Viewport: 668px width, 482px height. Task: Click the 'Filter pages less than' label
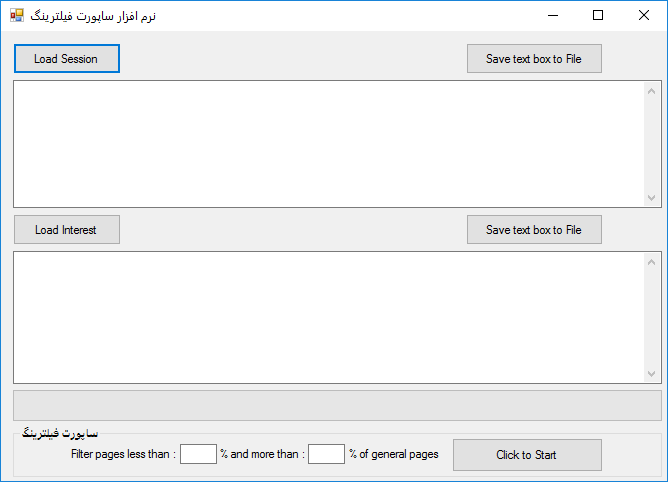click(x=123, y=455)
